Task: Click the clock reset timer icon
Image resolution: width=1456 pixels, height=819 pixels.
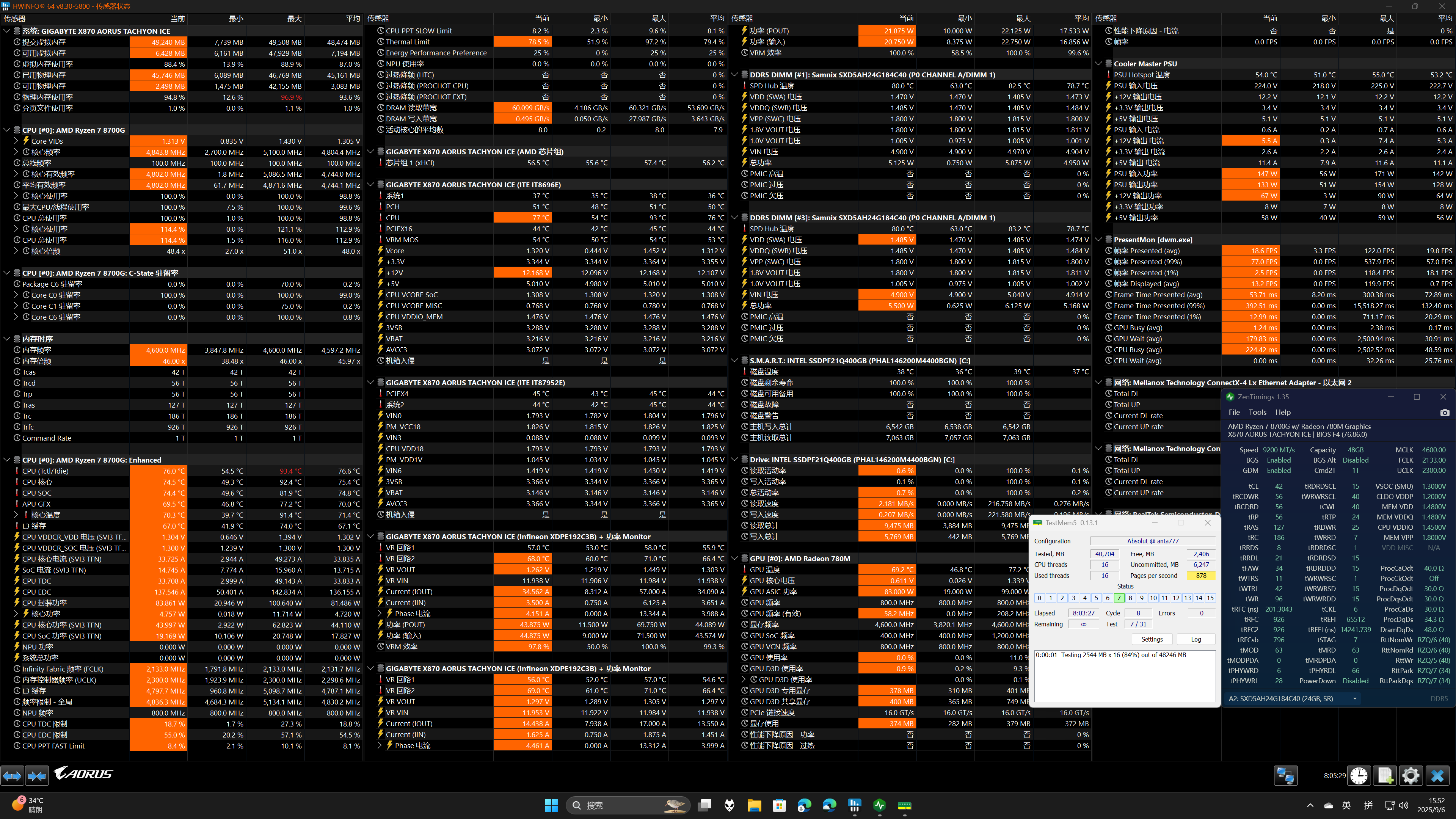Action: [x=1359, y=775]
